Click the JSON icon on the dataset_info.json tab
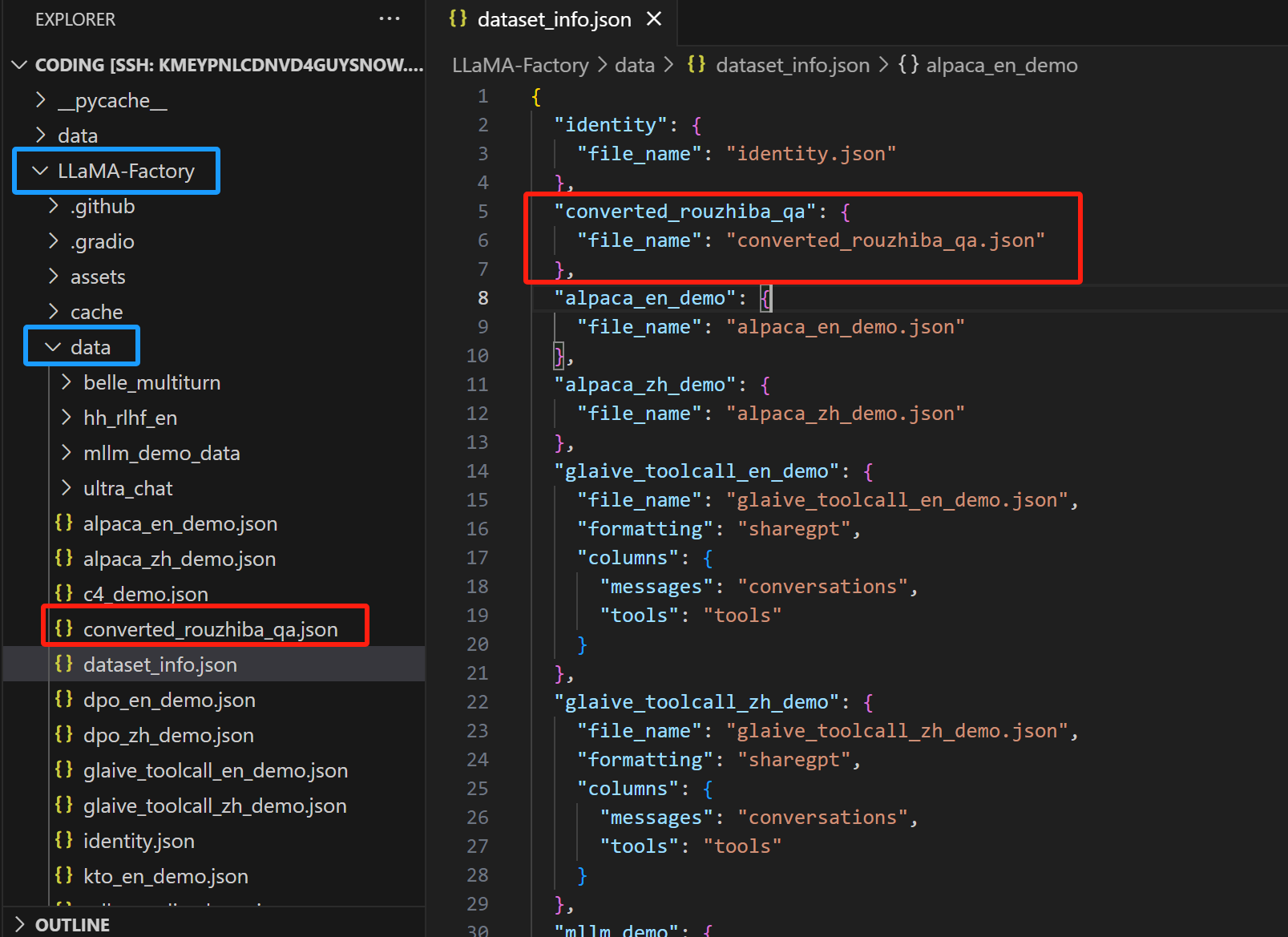This screenshot has width=1288, height=937. pyautogui.click(x=458, y=18)
